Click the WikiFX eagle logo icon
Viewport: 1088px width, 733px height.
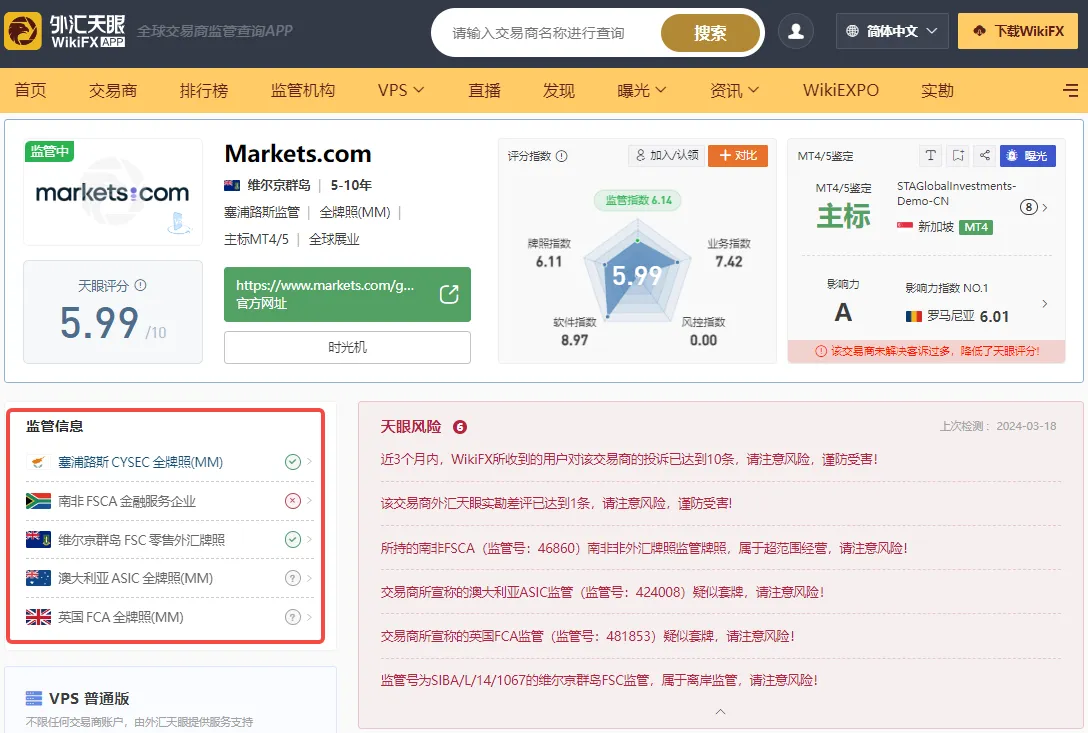tap(23, 31)
